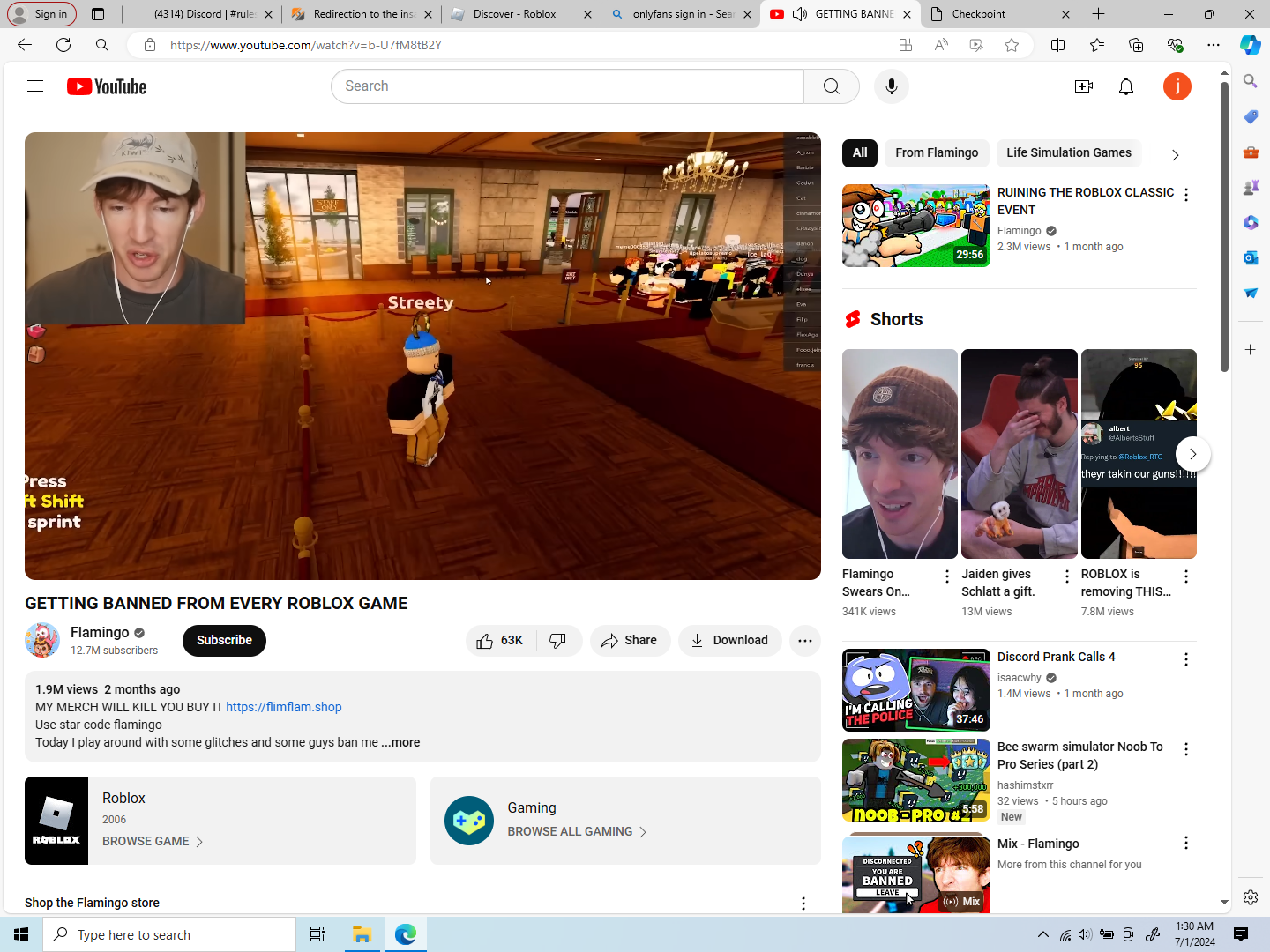Open the account avatar menu

point(1177,86)
